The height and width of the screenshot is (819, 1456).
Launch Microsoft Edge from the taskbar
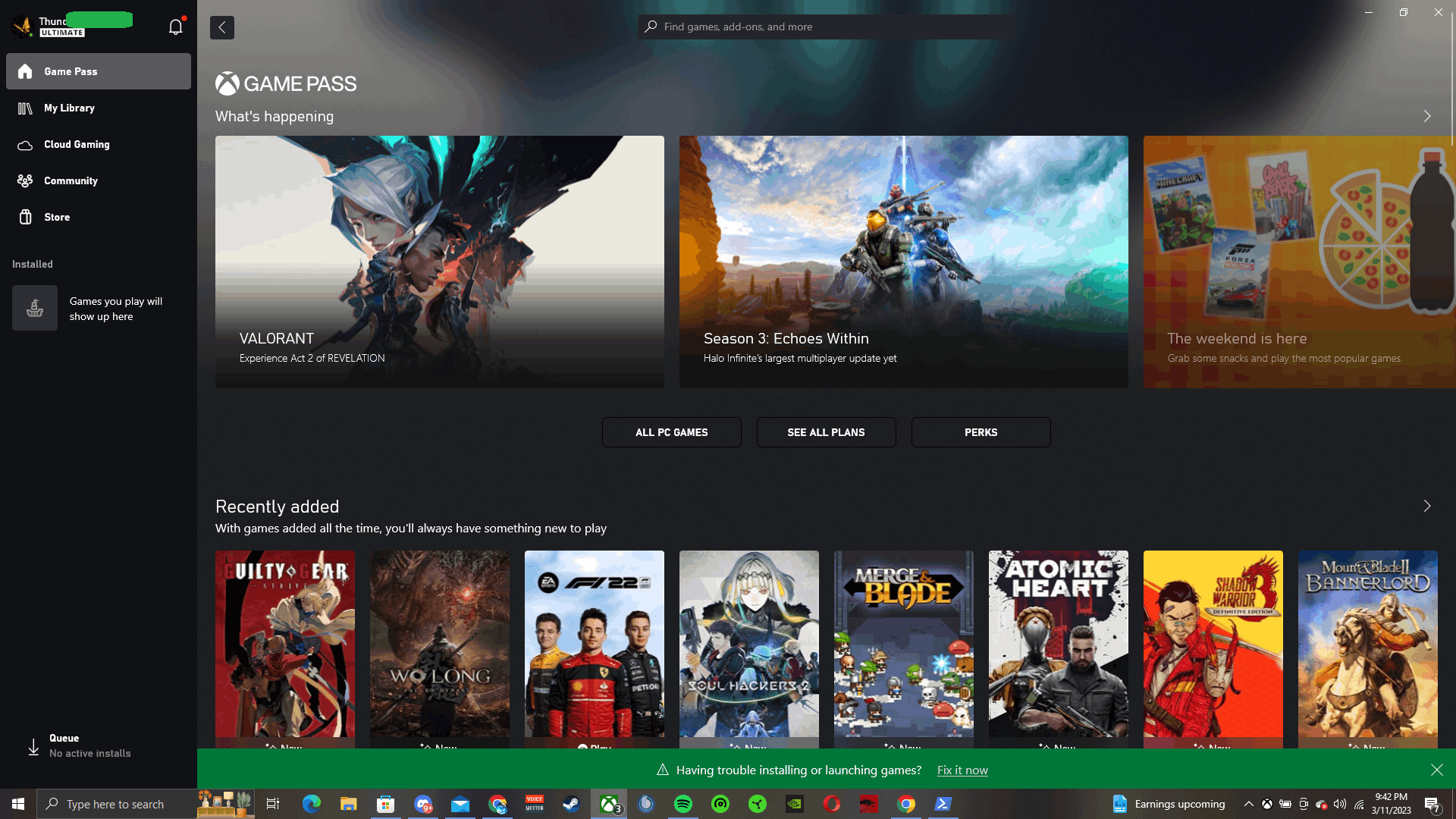pyautogui.click(x=312, y=804)
